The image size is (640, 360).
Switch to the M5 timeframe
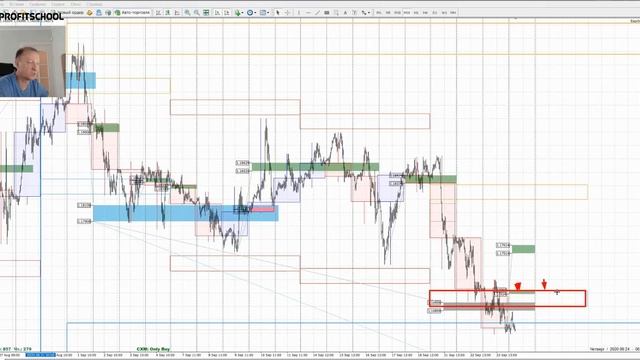(388, 13)
